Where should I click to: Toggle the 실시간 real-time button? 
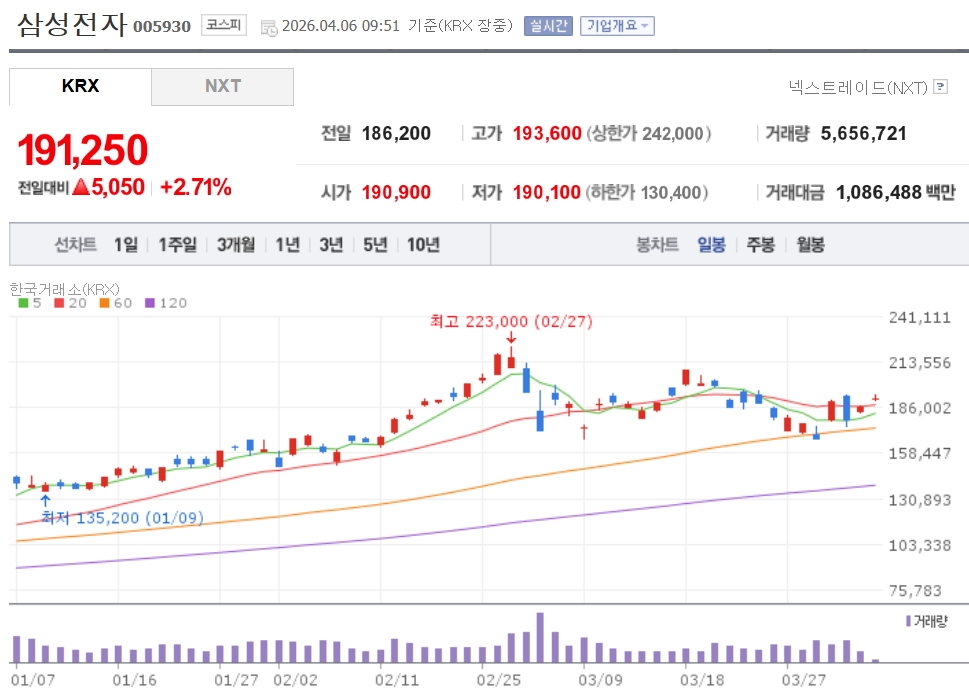[548, 26]
